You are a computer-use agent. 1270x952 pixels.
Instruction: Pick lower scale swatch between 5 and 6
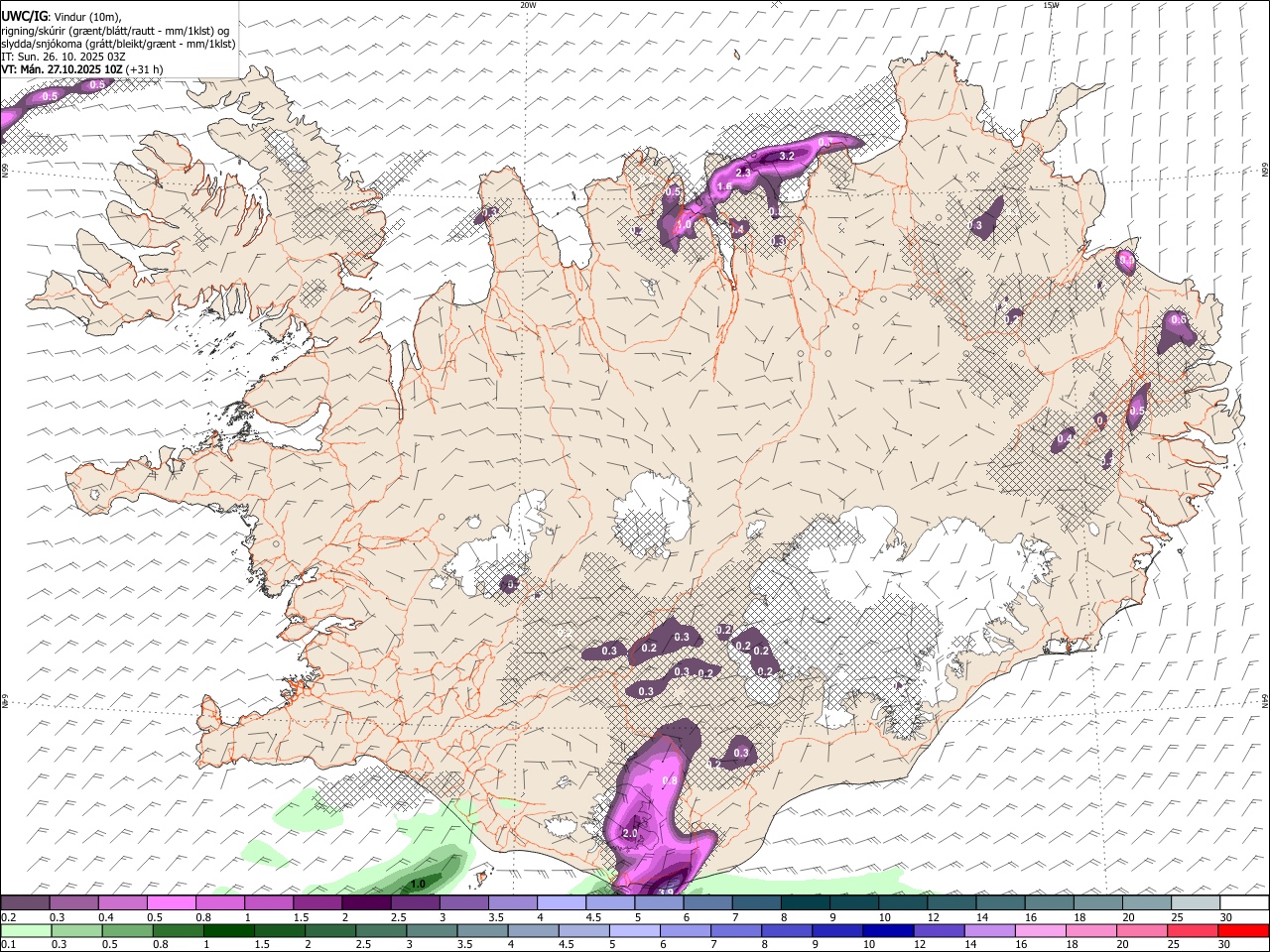pyautogui.click(x=633, y=930)
